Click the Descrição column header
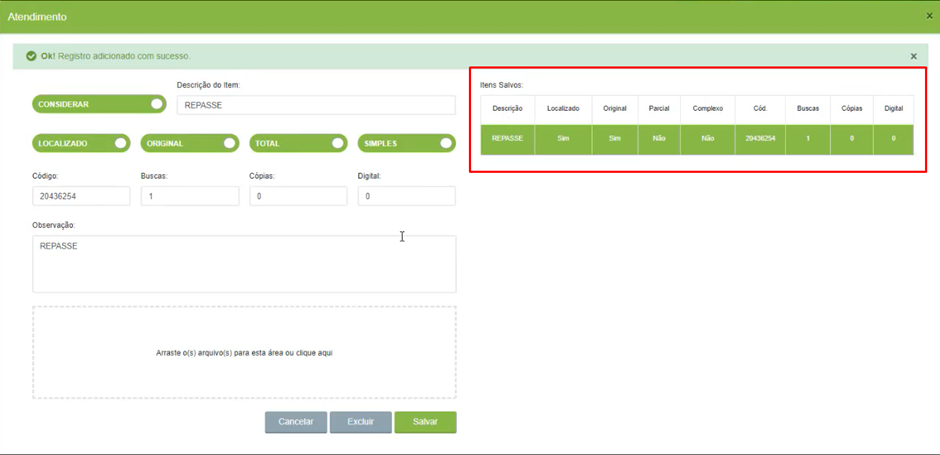The height and width of the screenshot is (455, 940). (x=507, y=109)
